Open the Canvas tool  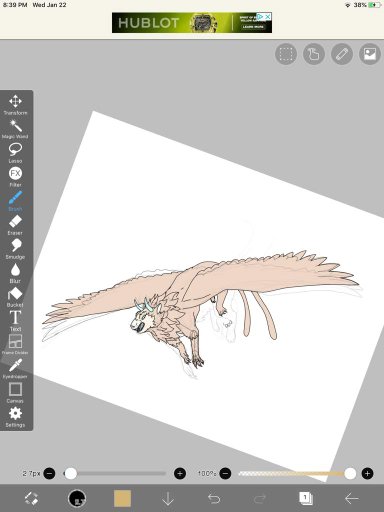[15, 393]
